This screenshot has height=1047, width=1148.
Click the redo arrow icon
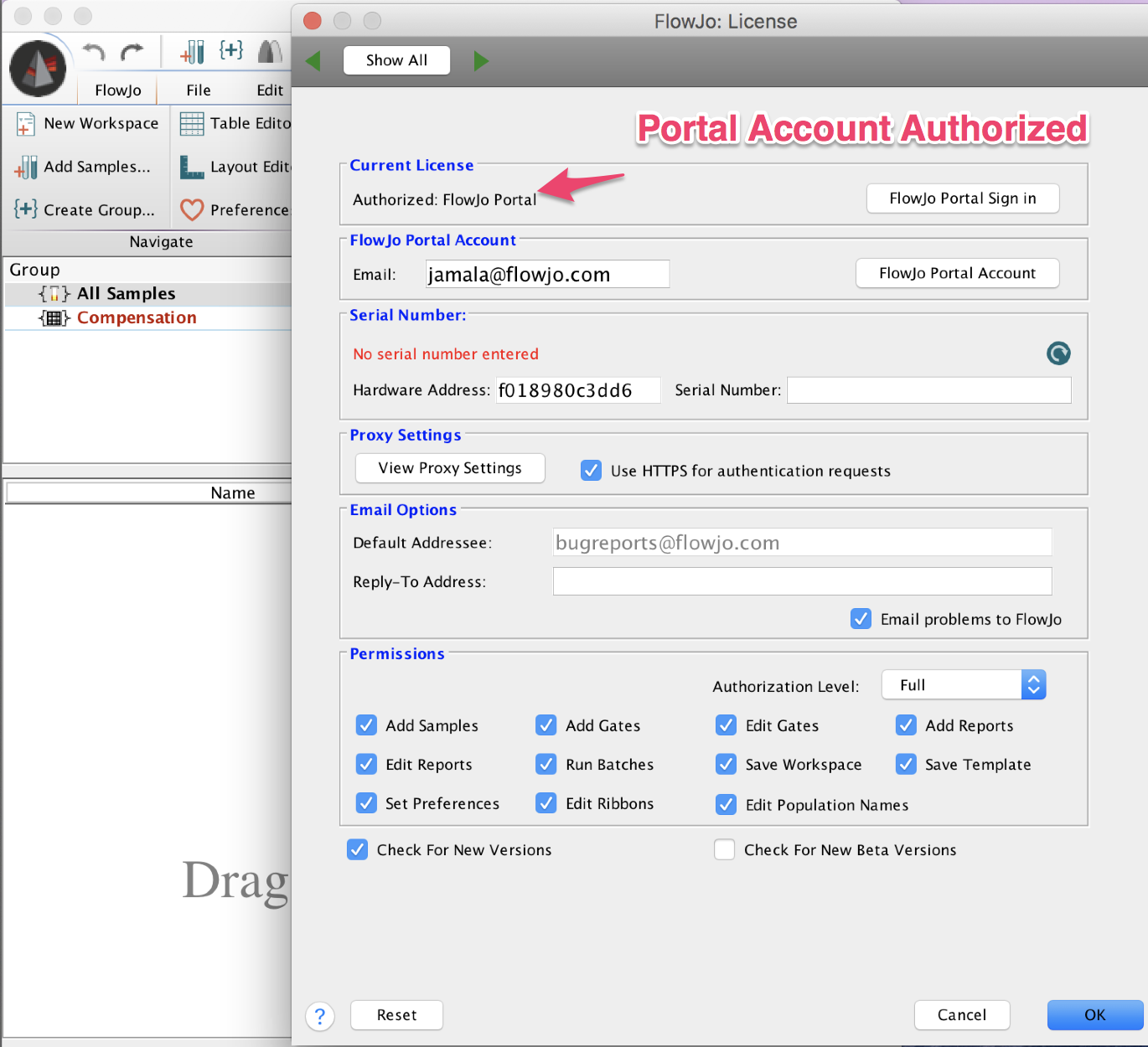click(x=132, y=53)
